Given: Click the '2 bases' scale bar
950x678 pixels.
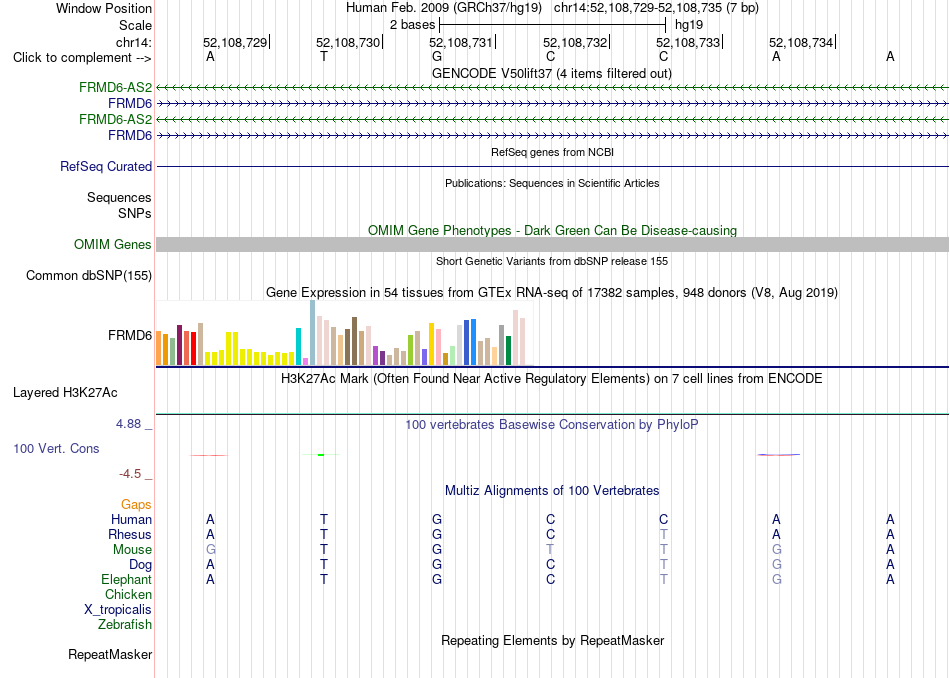Looking at the screenshot, I should tap(553, 25).
